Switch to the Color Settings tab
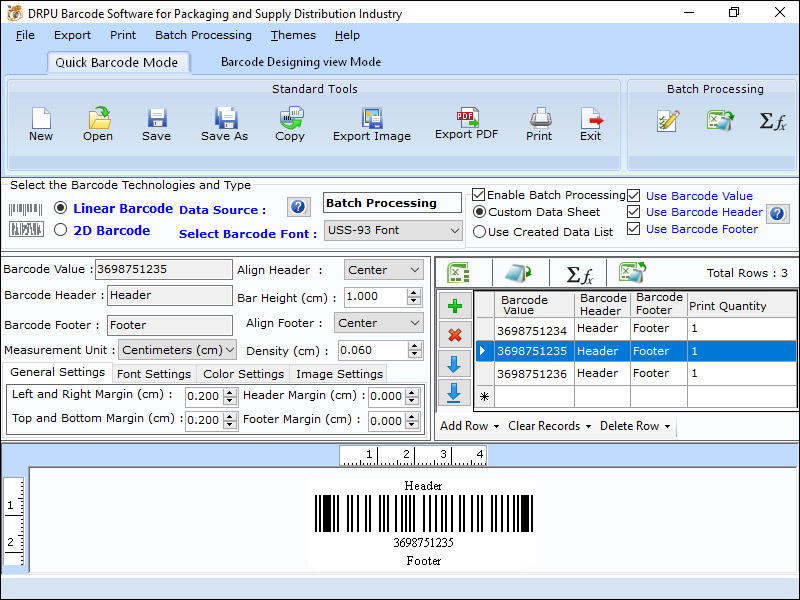The width and height of the screenshot is (800, 600). (x=243, y=374)
